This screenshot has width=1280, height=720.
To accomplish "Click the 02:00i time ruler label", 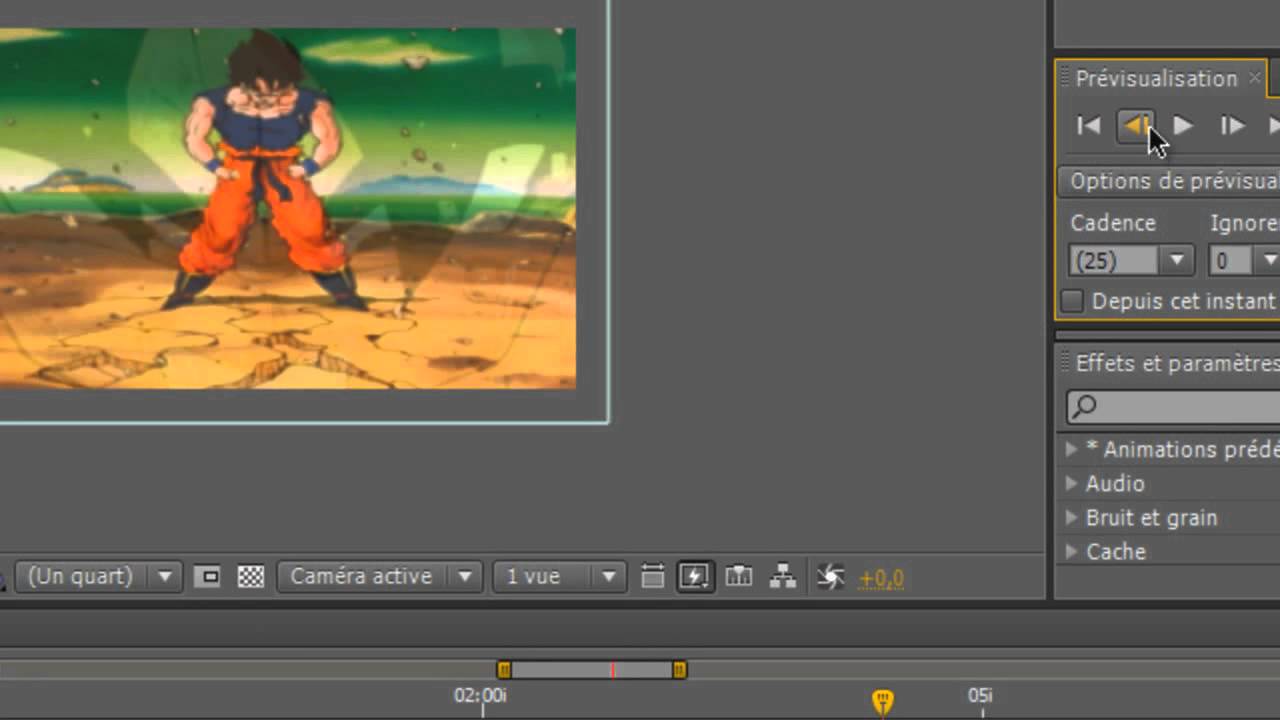I will [480, 696].
